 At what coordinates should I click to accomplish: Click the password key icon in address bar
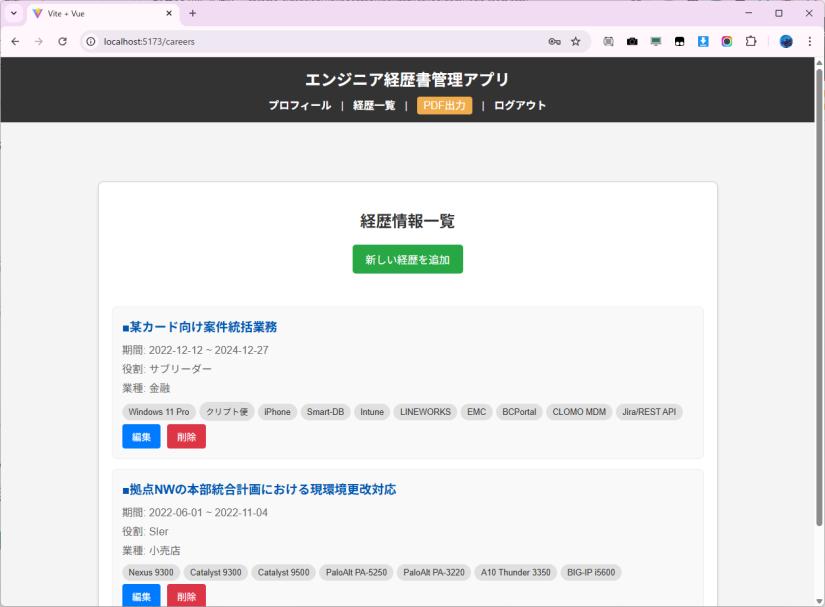[x=554, y=41]
